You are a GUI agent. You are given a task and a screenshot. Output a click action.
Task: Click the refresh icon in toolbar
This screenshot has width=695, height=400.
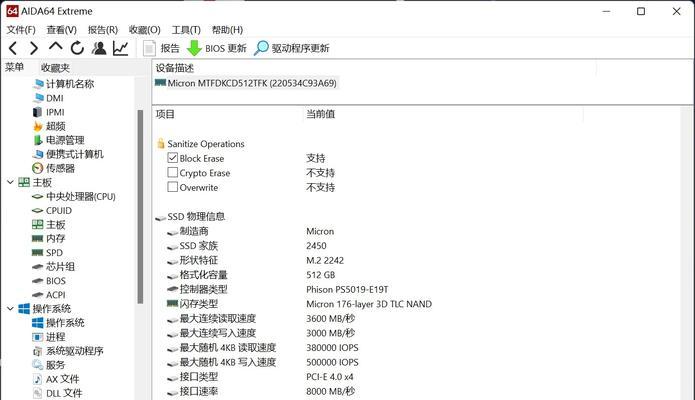point(77,48)
